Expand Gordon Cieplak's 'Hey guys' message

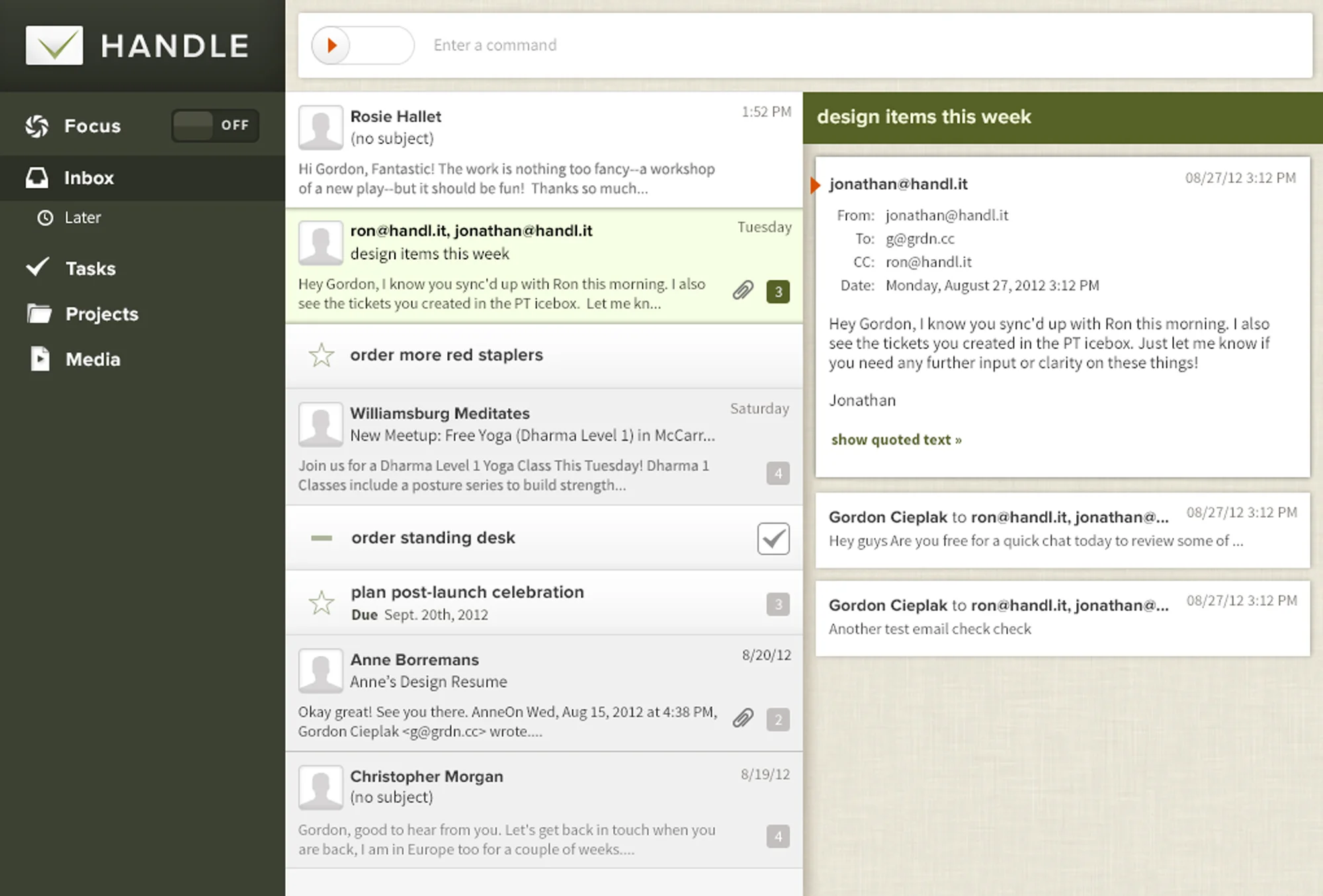1062,530
